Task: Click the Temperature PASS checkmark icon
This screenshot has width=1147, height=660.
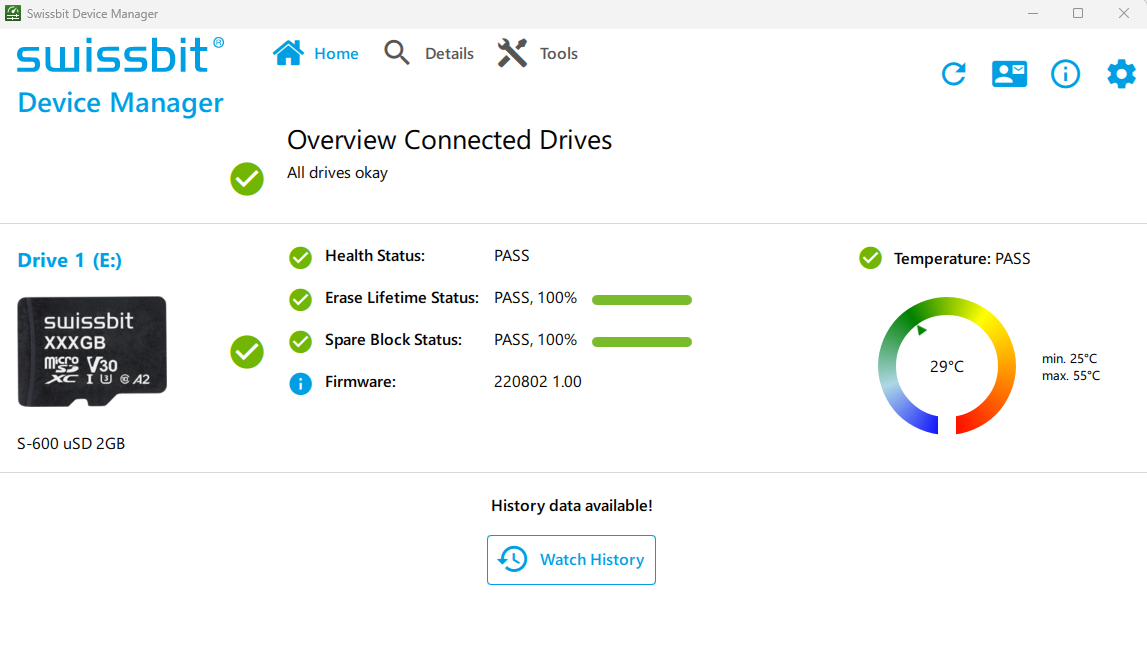Action: (x=870, y=259)
